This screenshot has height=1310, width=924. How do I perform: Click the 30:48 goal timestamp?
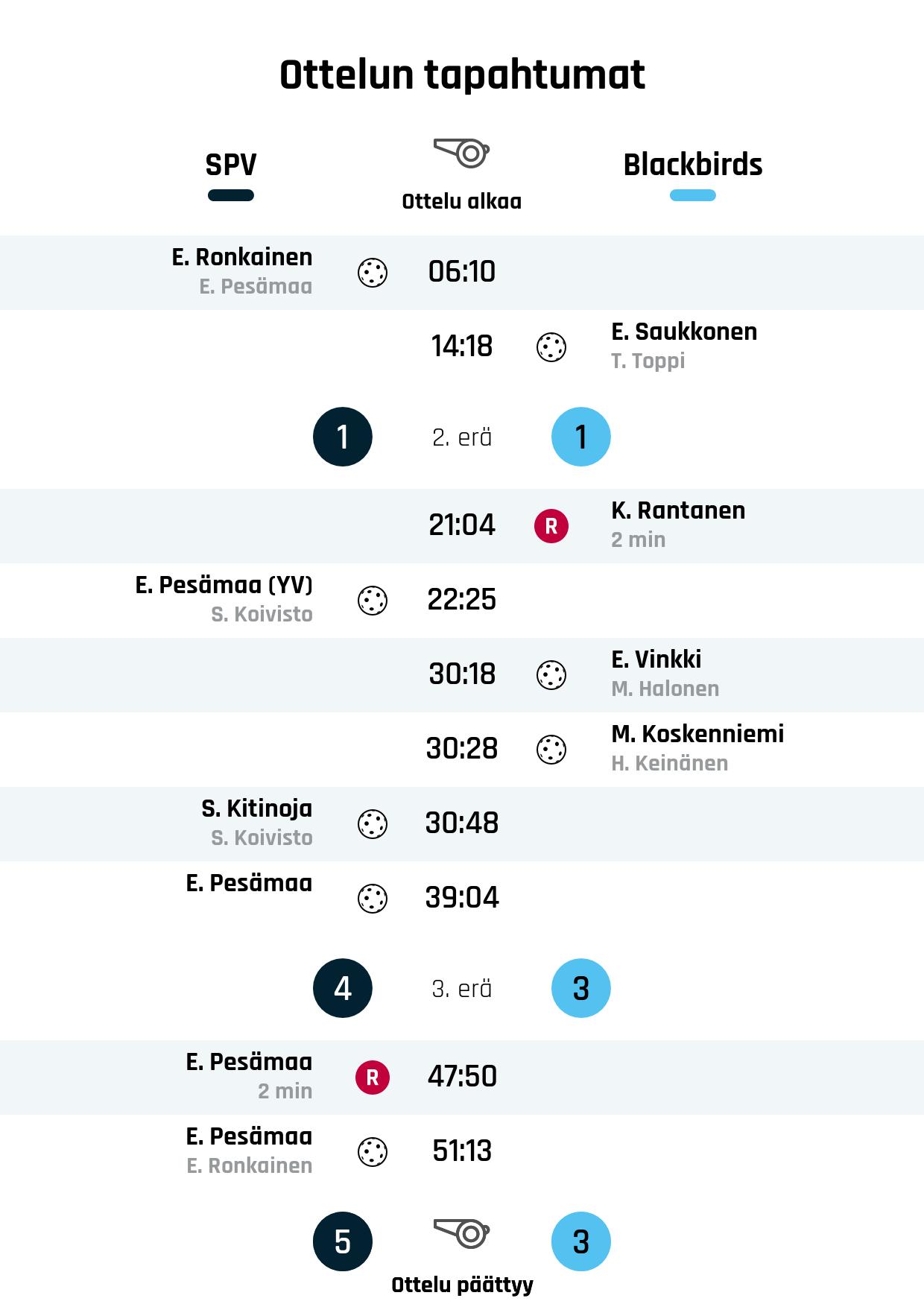[462, 823]
